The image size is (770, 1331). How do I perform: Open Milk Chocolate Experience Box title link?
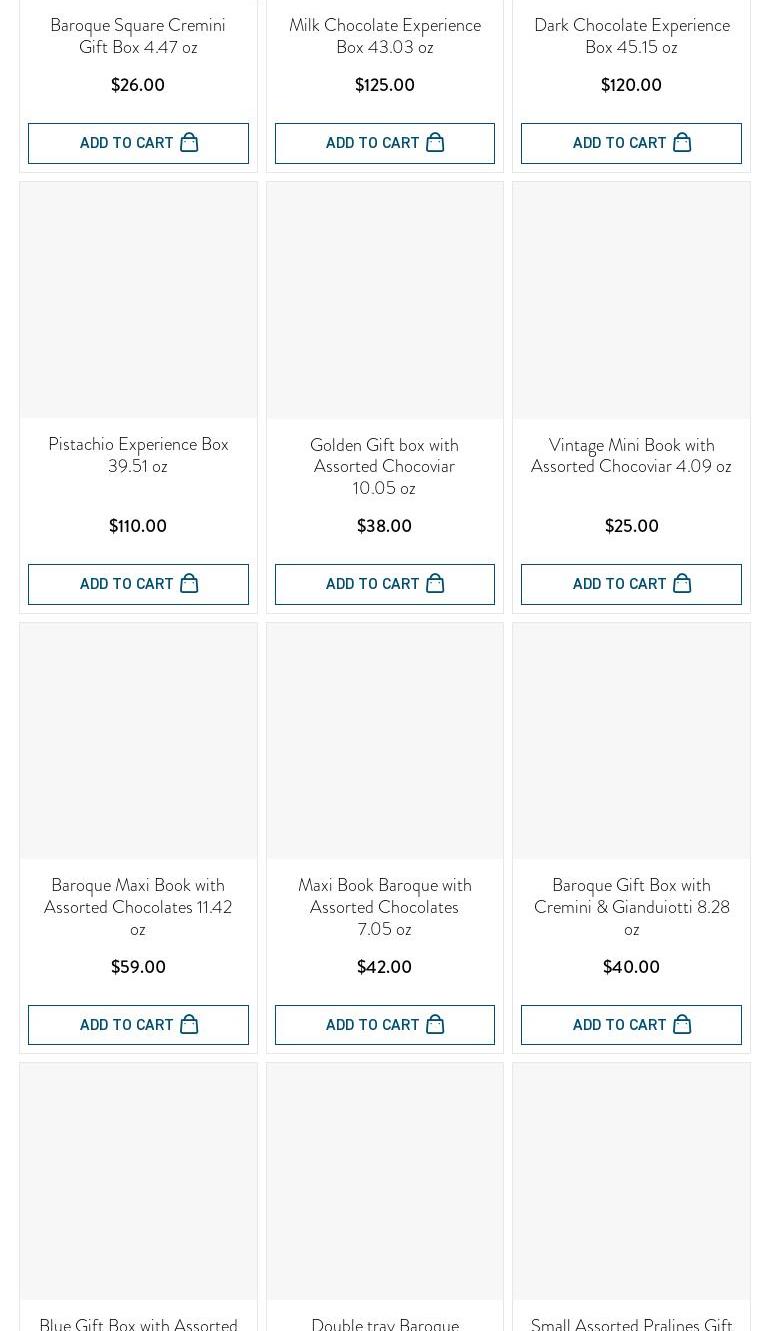[x=385, y=36]
